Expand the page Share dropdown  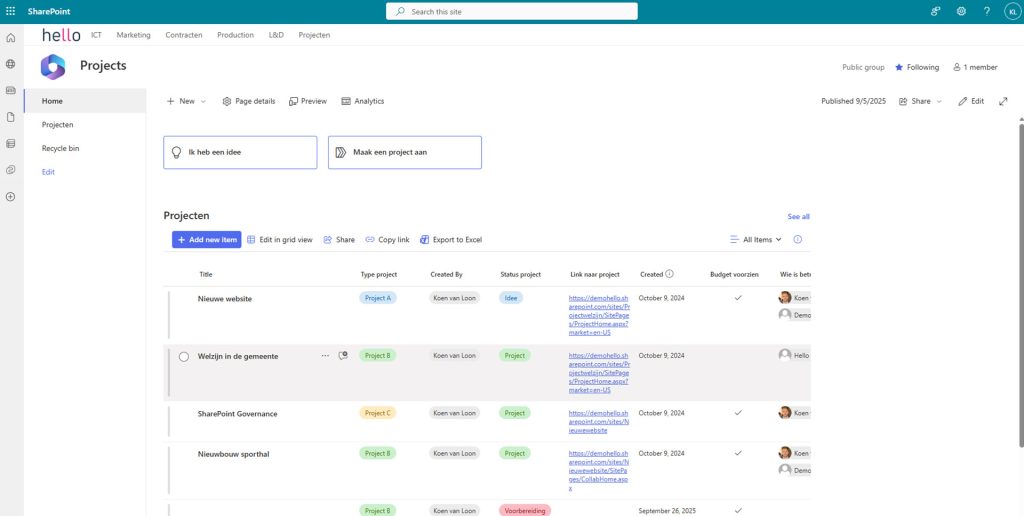point(921,101)
